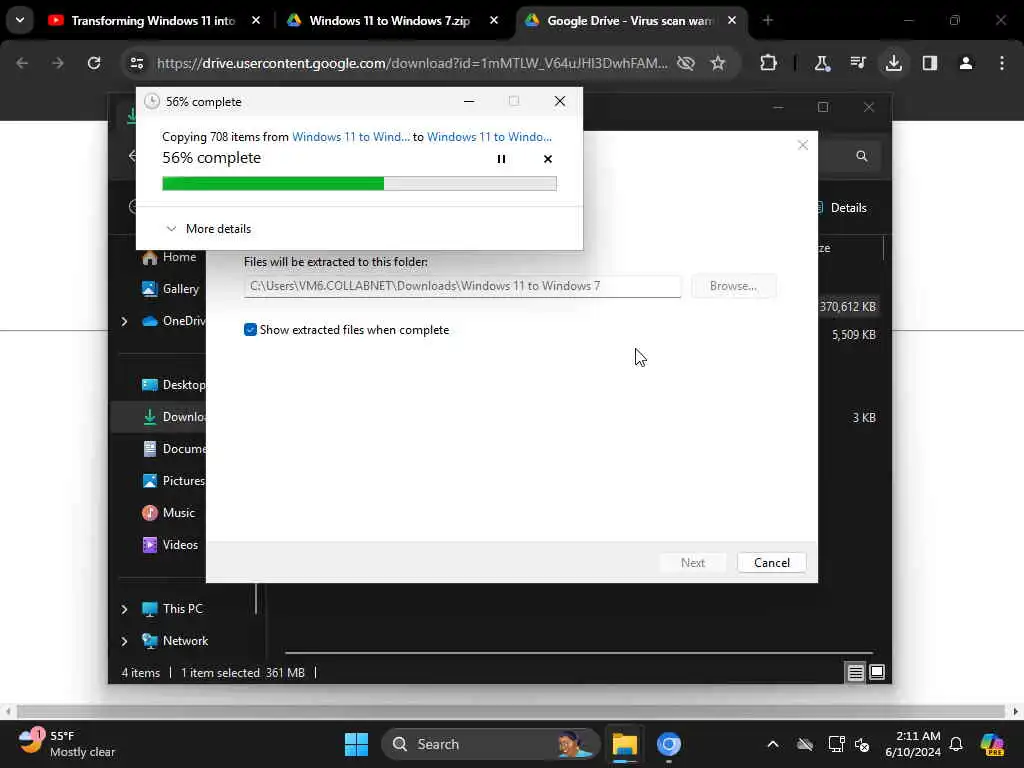
Task: Click the File Explorer search icon
Action: [861, 155]
